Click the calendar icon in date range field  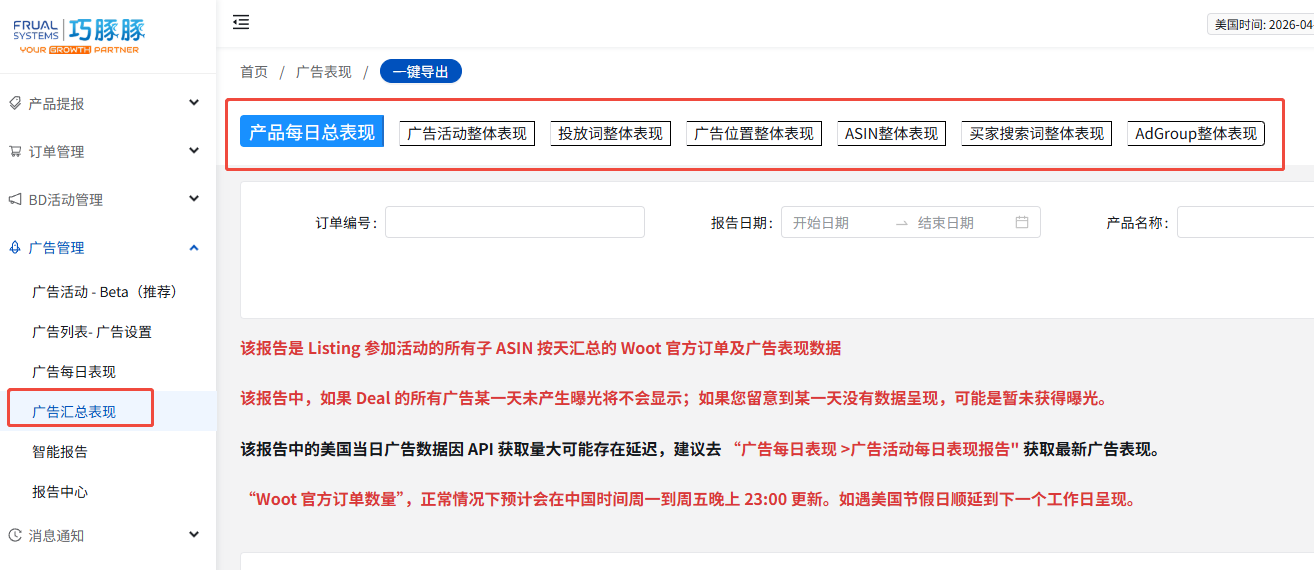(1021, 223)
